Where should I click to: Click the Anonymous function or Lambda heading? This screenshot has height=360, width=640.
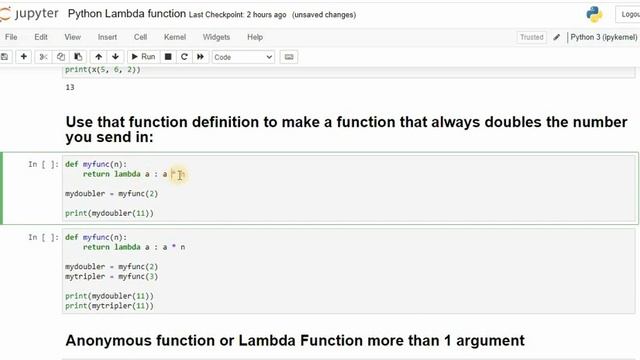click(295, 340)
